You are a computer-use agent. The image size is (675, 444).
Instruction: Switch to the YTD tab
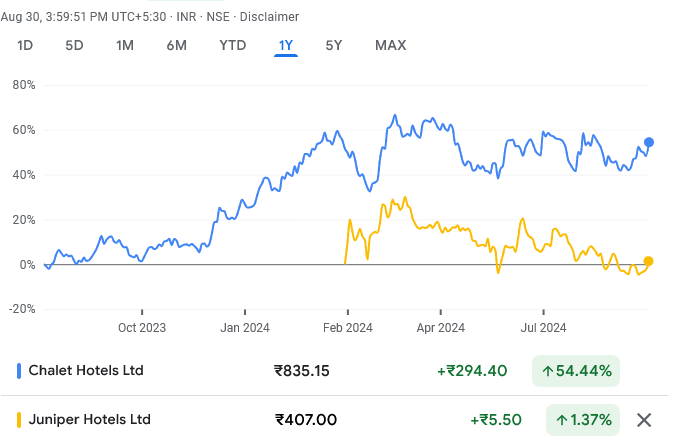pyautogui.click(x=232, y=45)
